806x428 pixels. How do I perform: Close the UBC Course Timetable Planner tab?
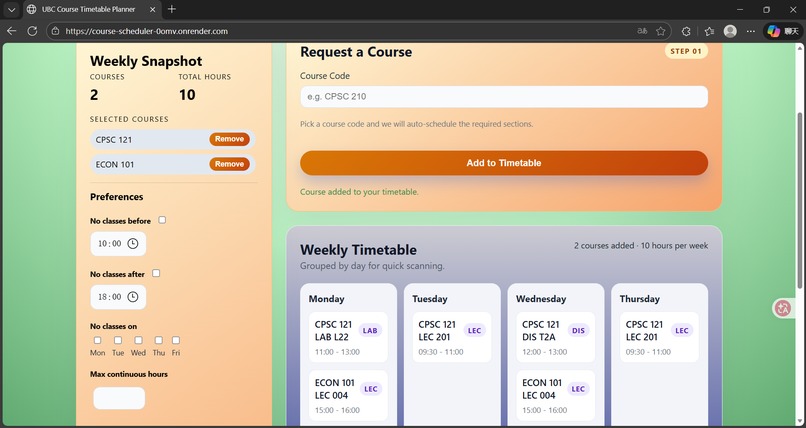(153, 9)
